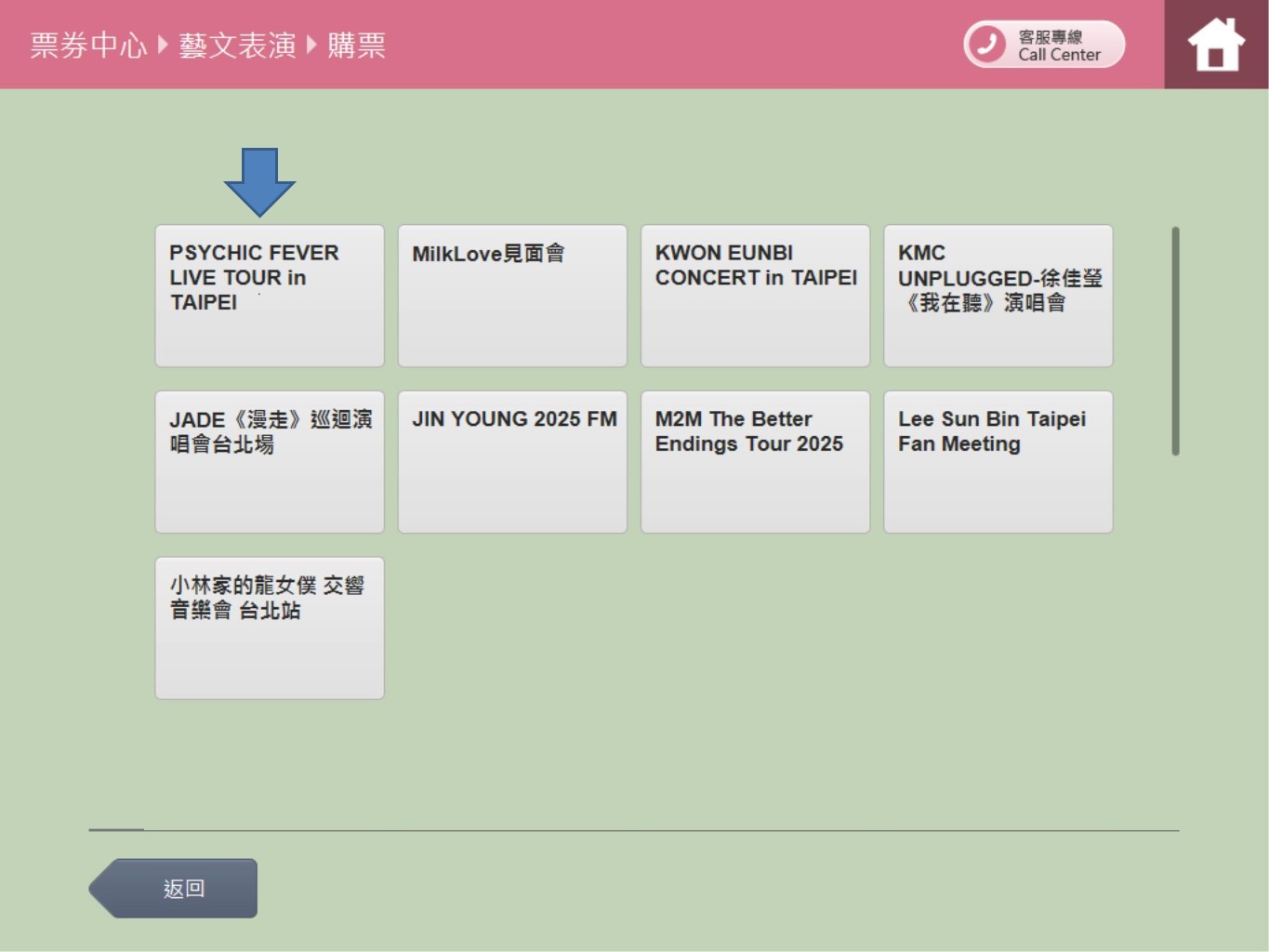Go to the home screen via house icon

click(x=1215, y=45)
